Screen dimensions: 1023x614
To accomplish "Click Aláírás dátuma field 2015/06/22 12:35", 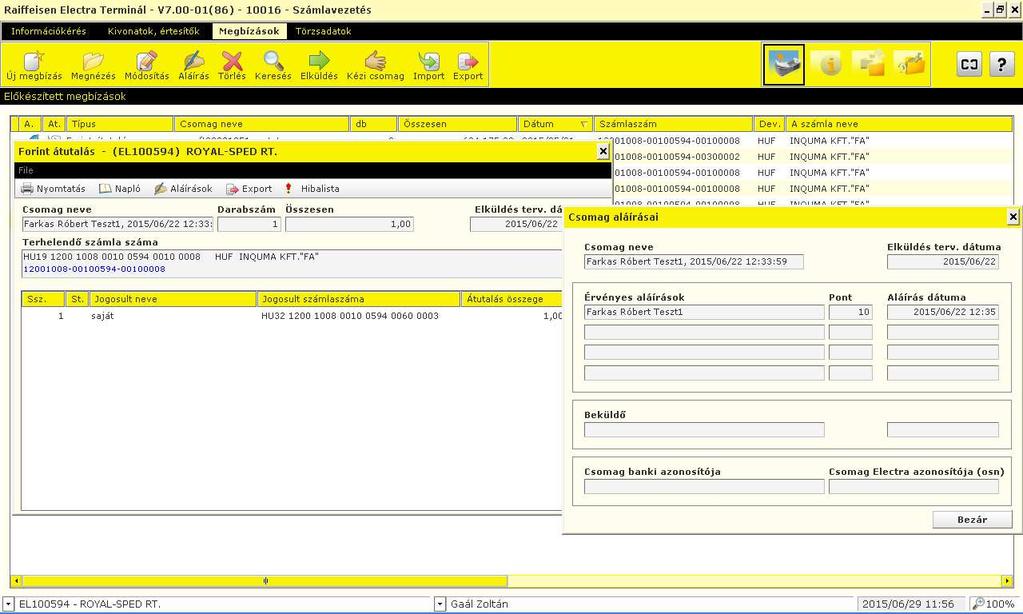I will [x=943, y=312].
